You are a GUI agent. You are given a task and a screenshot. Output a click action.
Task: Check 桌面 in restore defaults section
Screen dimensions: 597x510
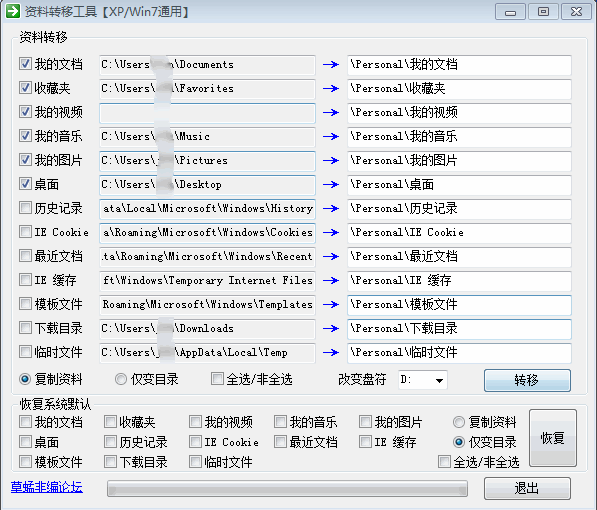click(25, 442)
